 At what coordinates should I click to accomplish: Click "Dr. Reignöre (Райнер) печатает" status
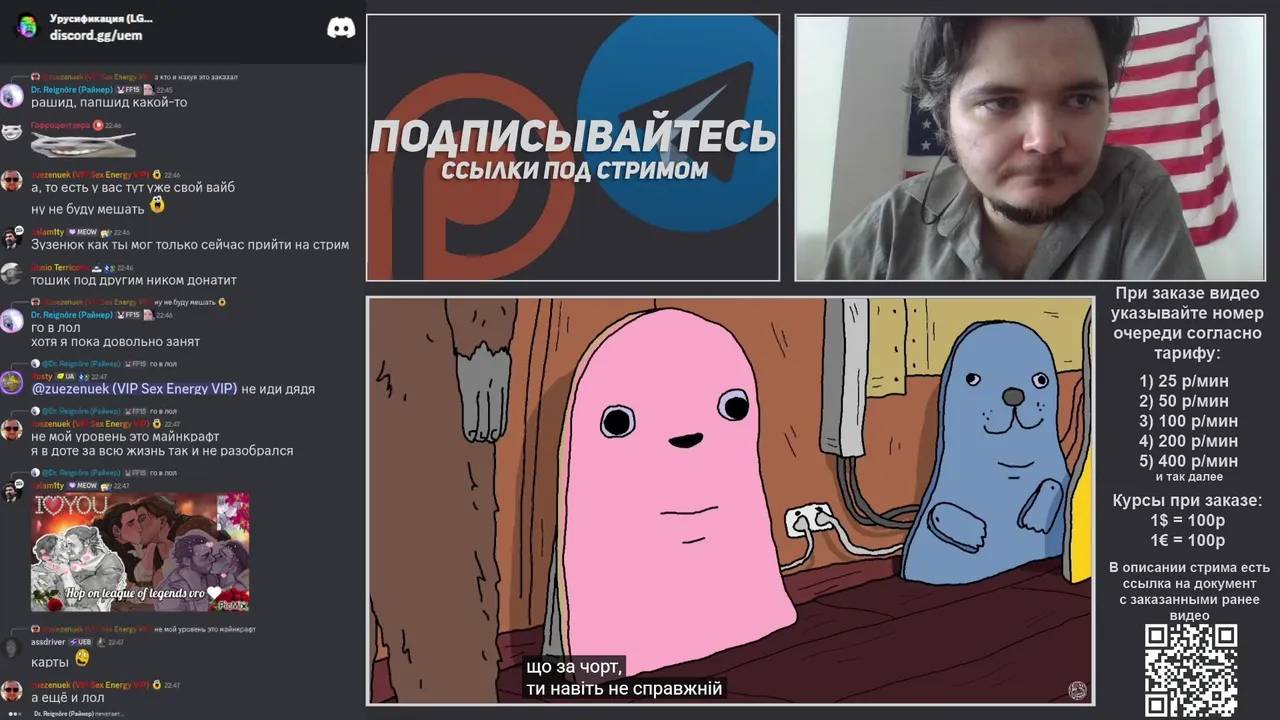[x=78, y=714]
